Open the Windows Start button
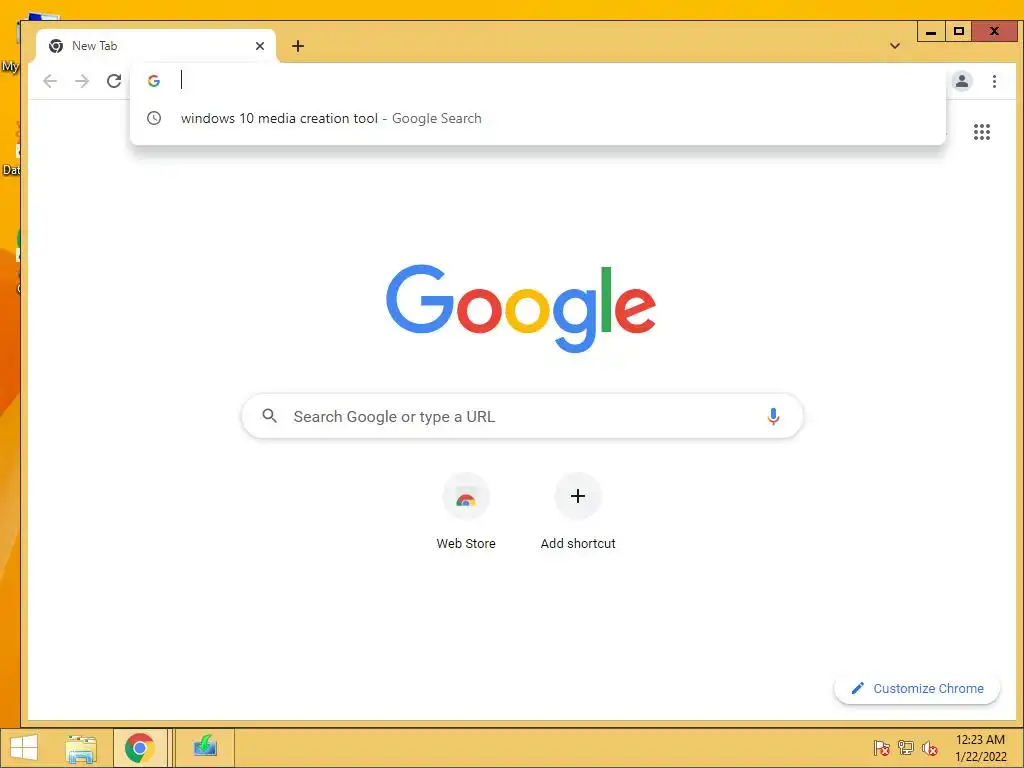1024x768 pixels. [x=24, y=748]
